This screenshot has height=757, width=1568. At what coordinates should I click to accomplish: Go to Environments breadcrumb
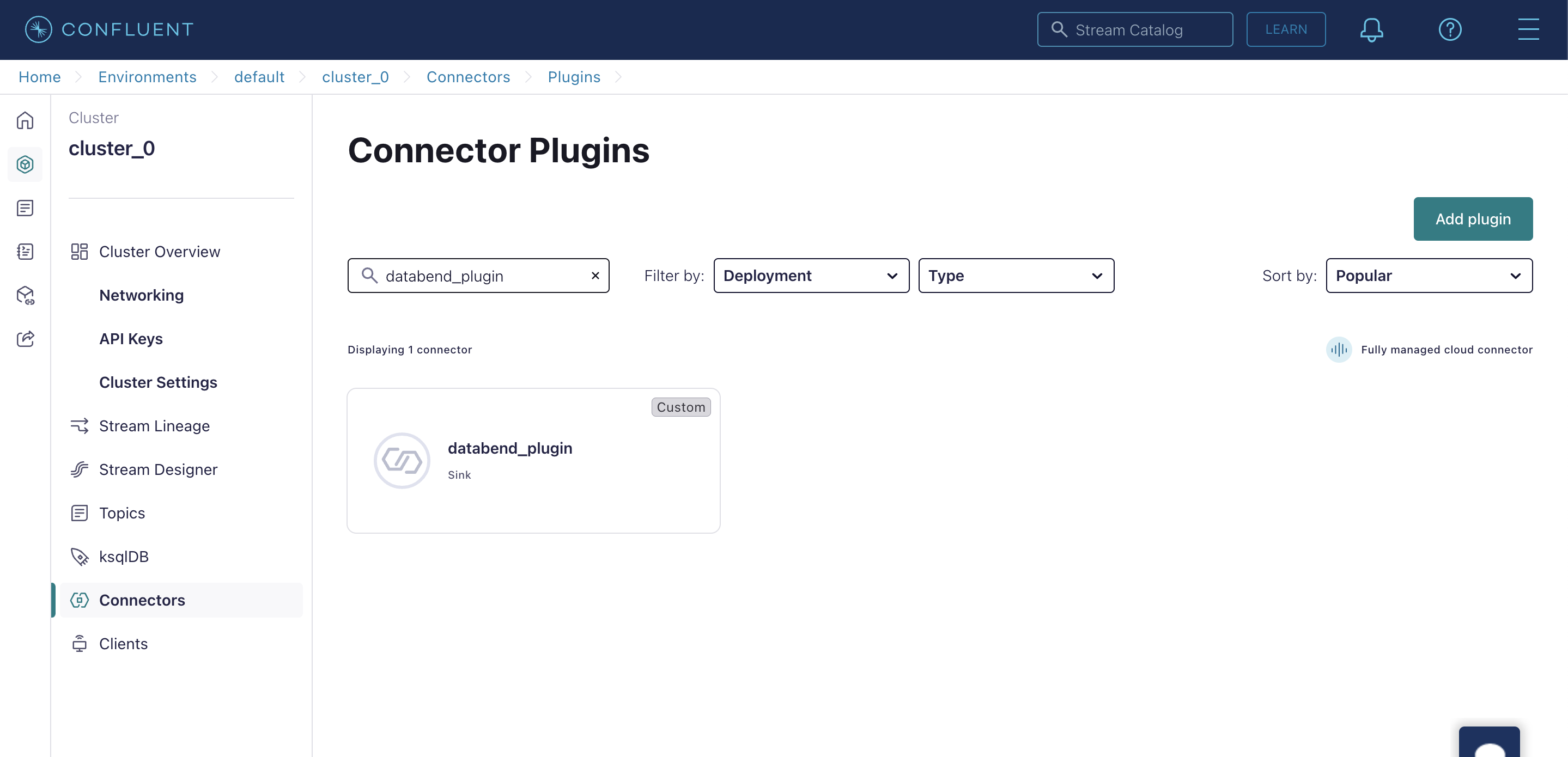point(147,77)
